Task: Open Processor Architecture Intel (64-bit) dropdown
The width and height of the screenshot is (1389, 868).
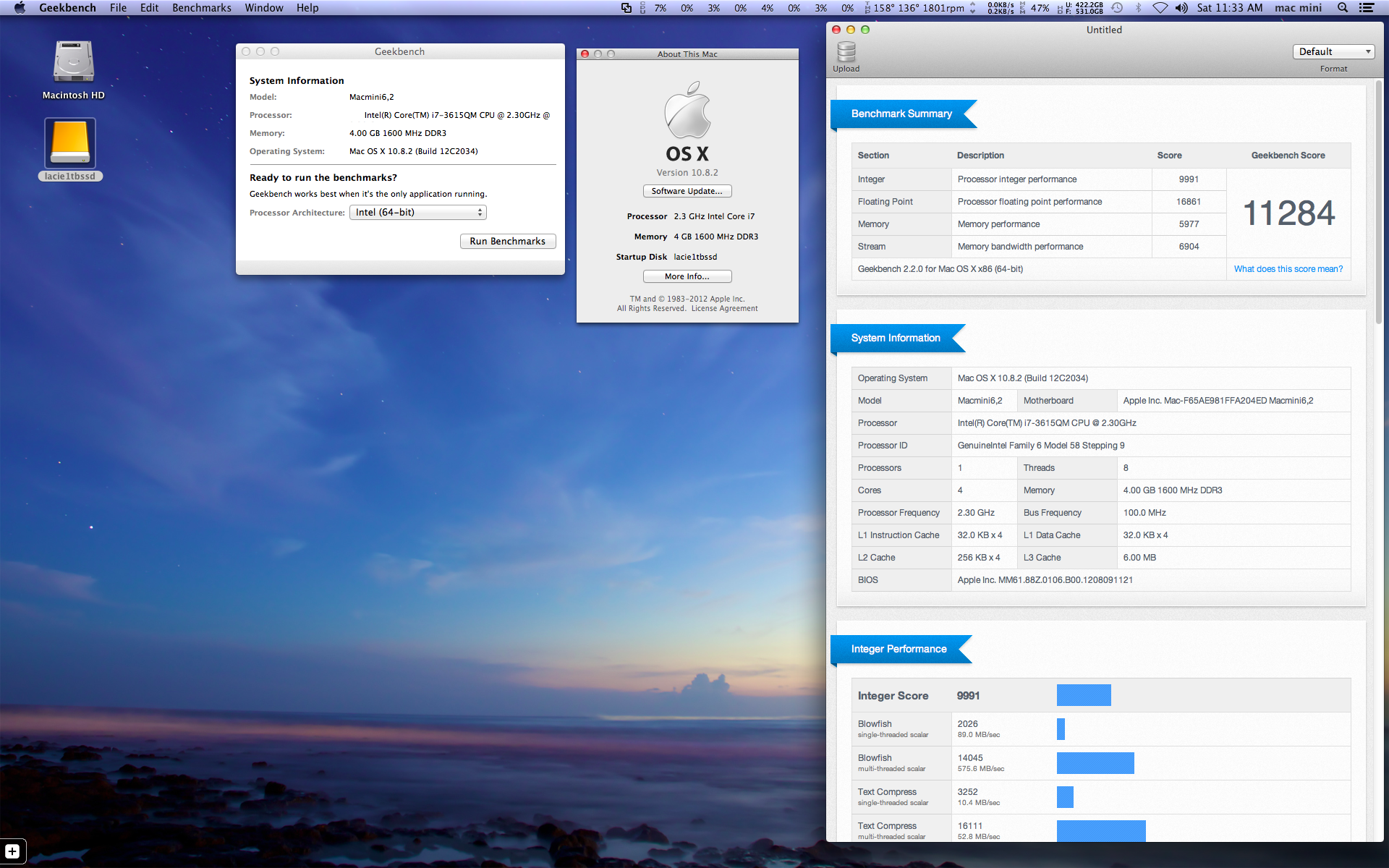Action: pos(417,213)
